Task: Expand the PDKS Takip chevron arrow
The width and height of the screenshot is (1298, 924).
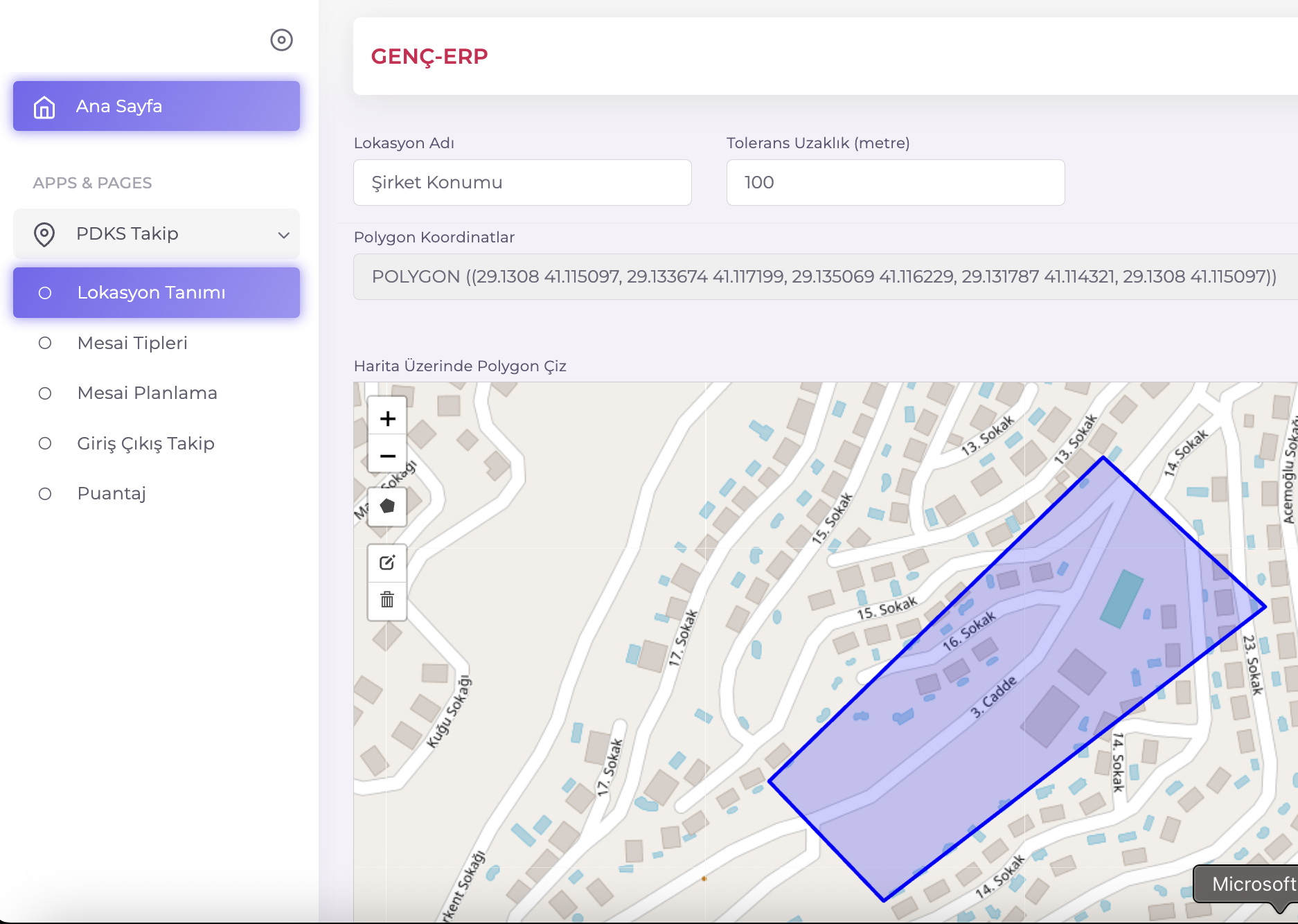Action: click(283, 235)
